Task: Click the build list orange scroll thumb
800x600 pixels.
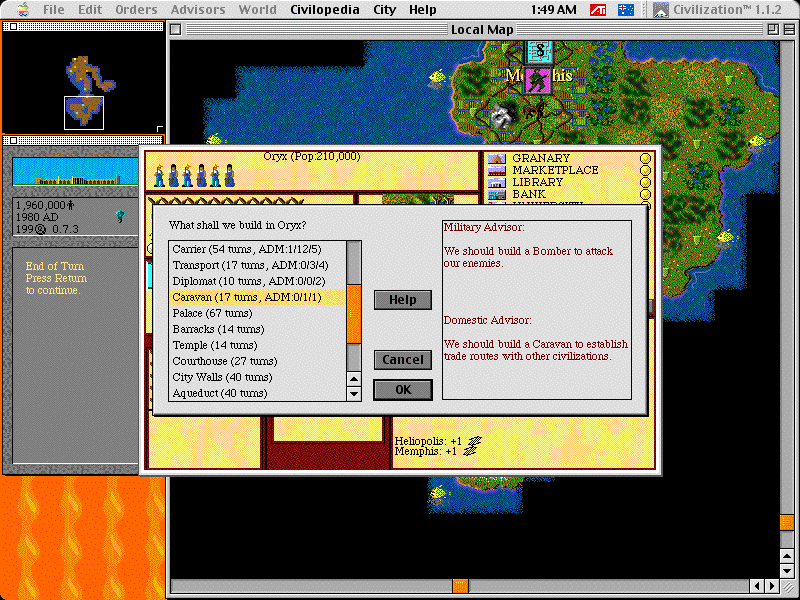Action: point(354,314)
